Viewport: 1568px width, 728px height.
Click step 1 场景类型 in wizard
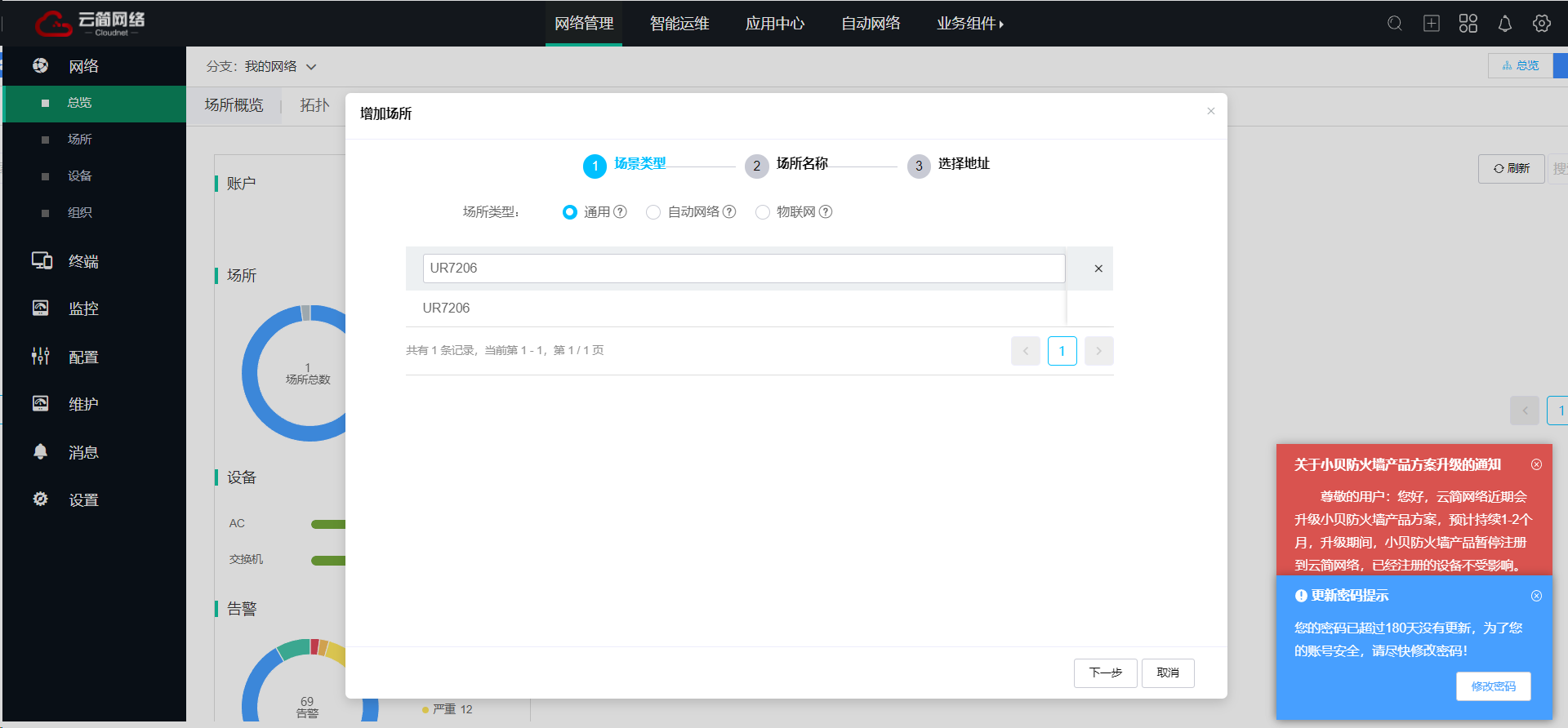pyautogui.click(x=625, y=165)
